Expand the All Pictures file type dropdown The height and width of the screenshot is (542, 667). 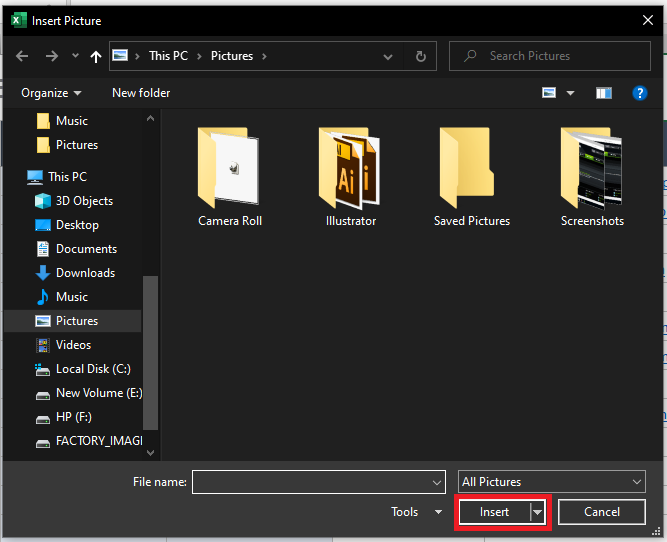pyautogui.click(x=552, y=482)
